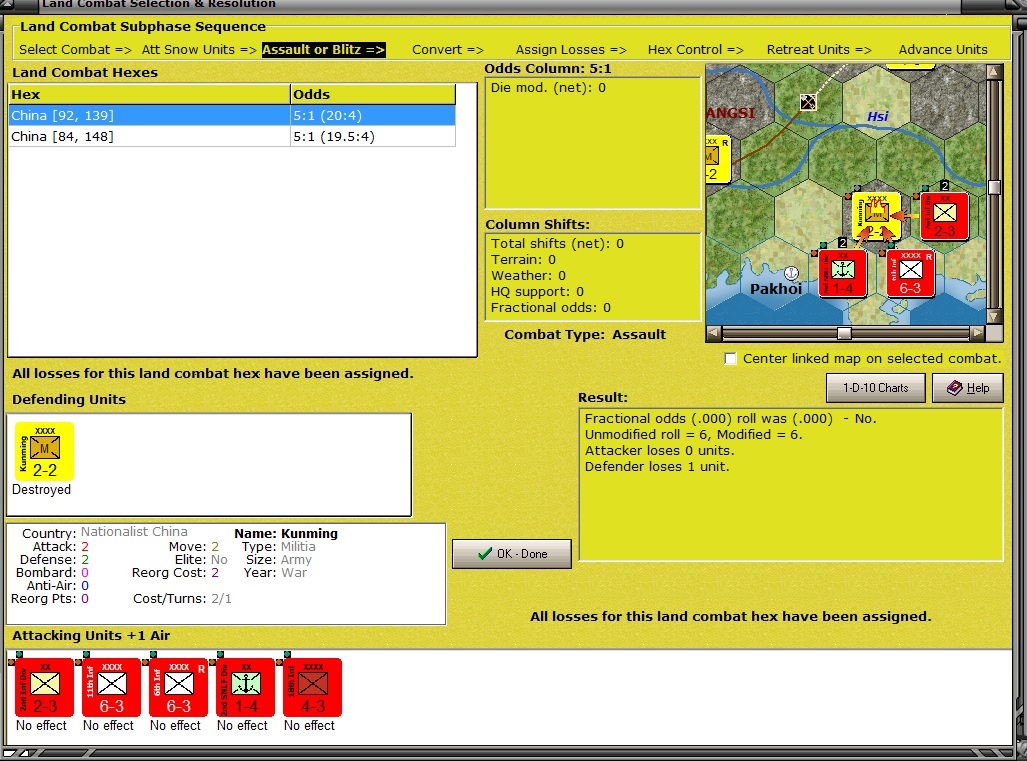
Task: Select the 18th Inf attacking unit counter
Action: pyautogui.click(x=312, y=688)
